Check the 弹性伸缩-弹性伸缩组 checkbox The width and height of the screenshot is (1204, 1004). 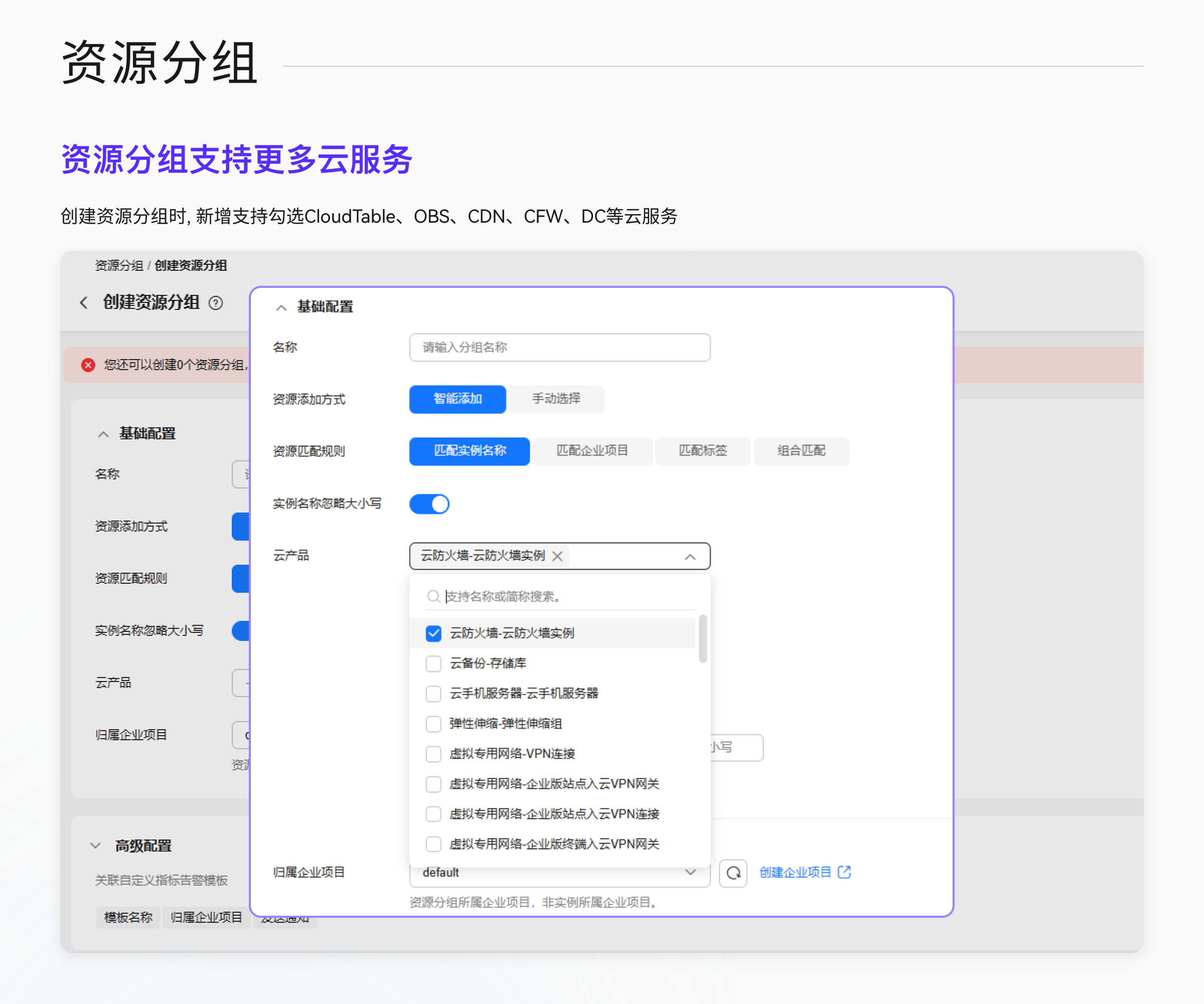433,724
